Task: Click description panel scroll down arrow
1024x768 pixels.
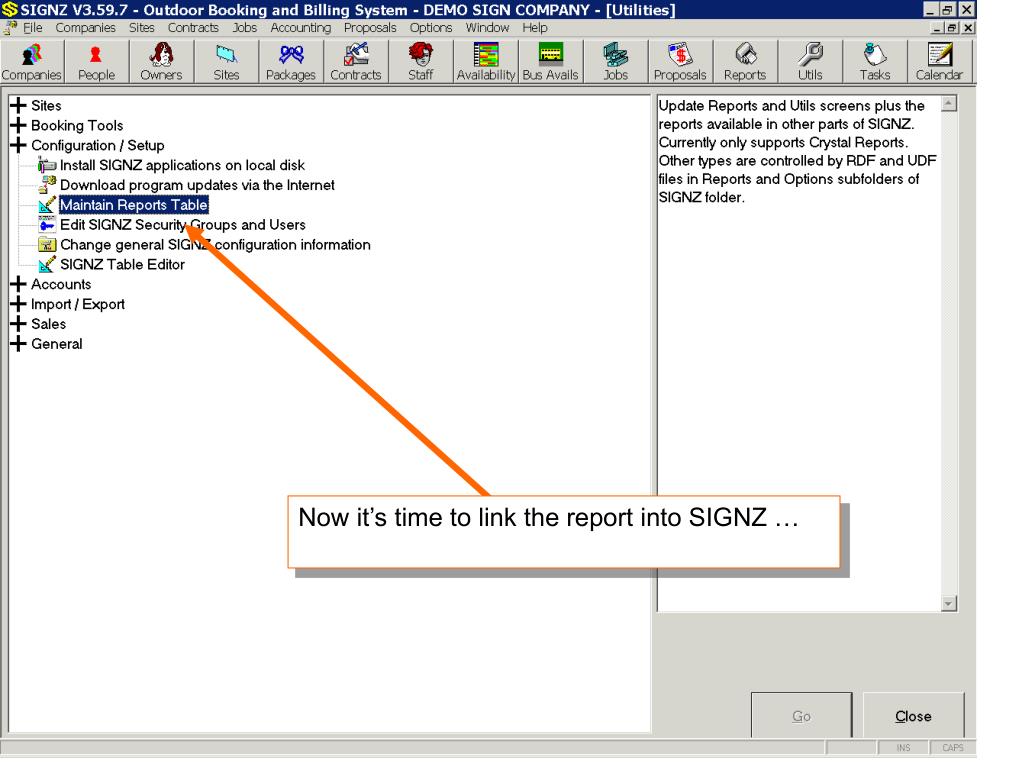Action: pos(949,603)
